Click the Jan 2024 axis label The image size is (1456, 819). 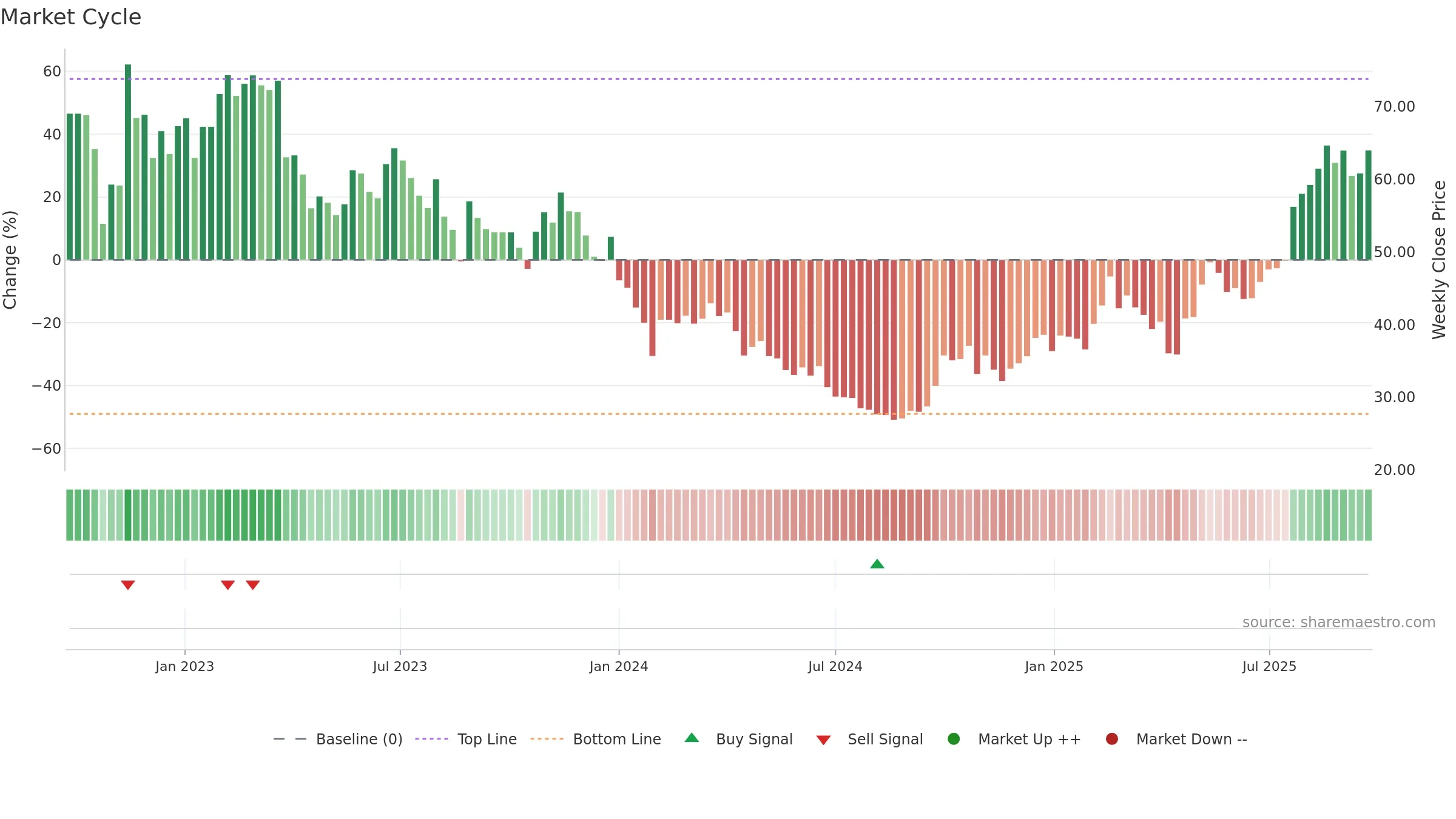[619, 667]
